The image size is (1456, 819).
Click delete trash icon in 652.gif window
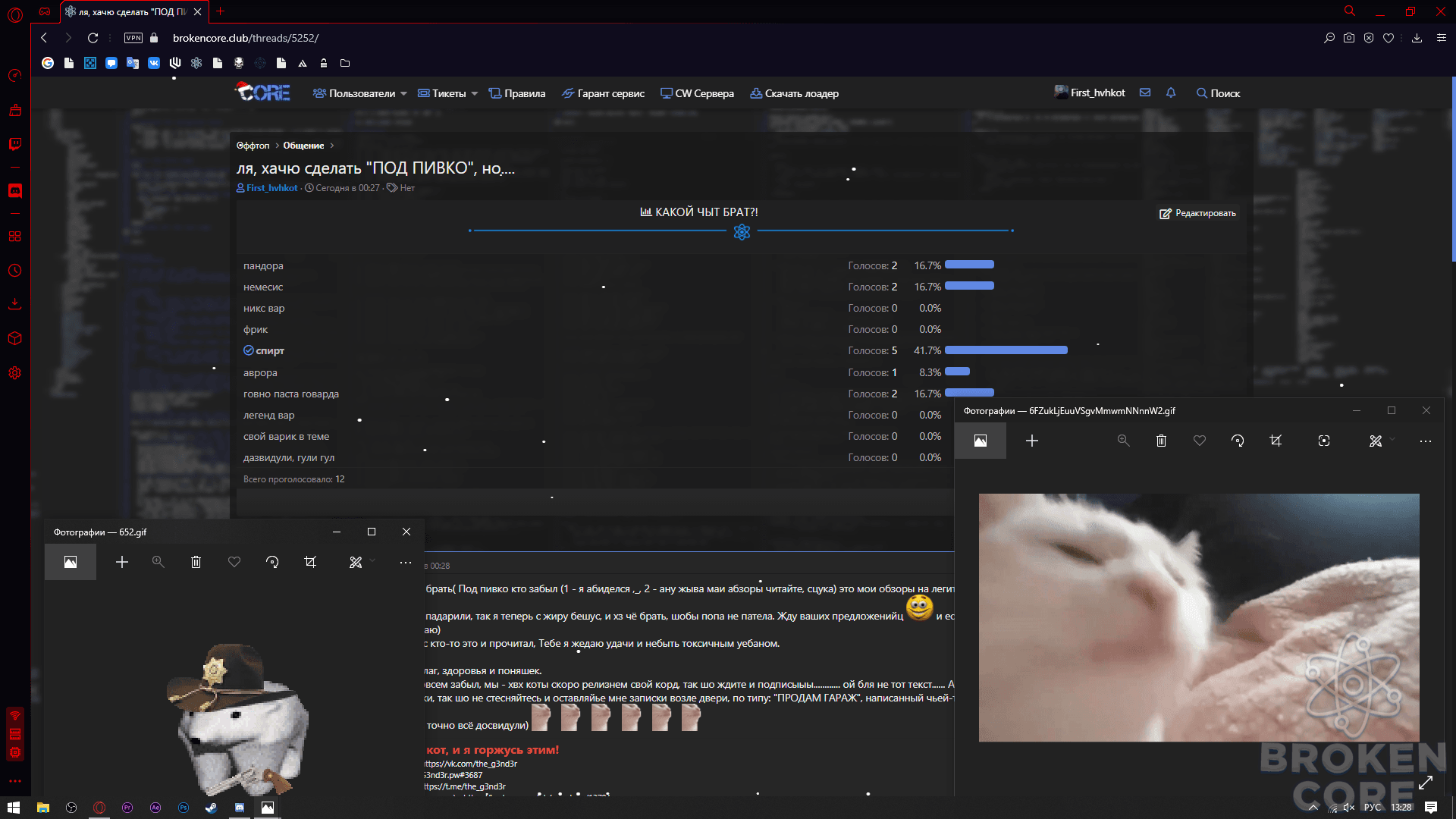click(x=196, y=562)
